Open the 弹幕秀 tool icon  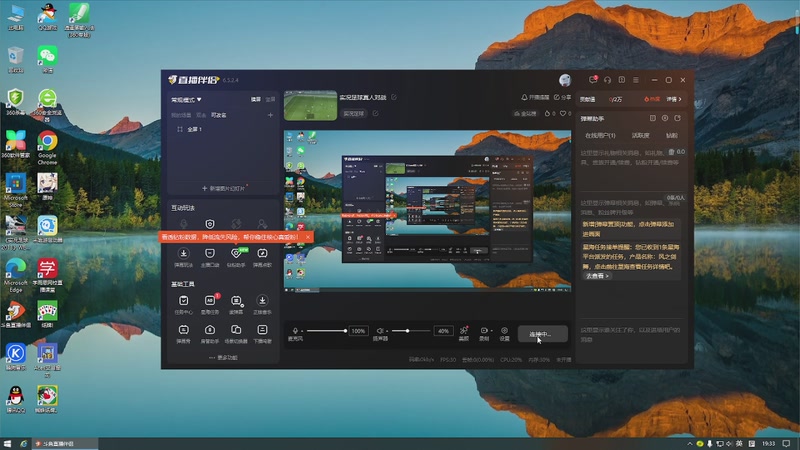coord(184,334)
